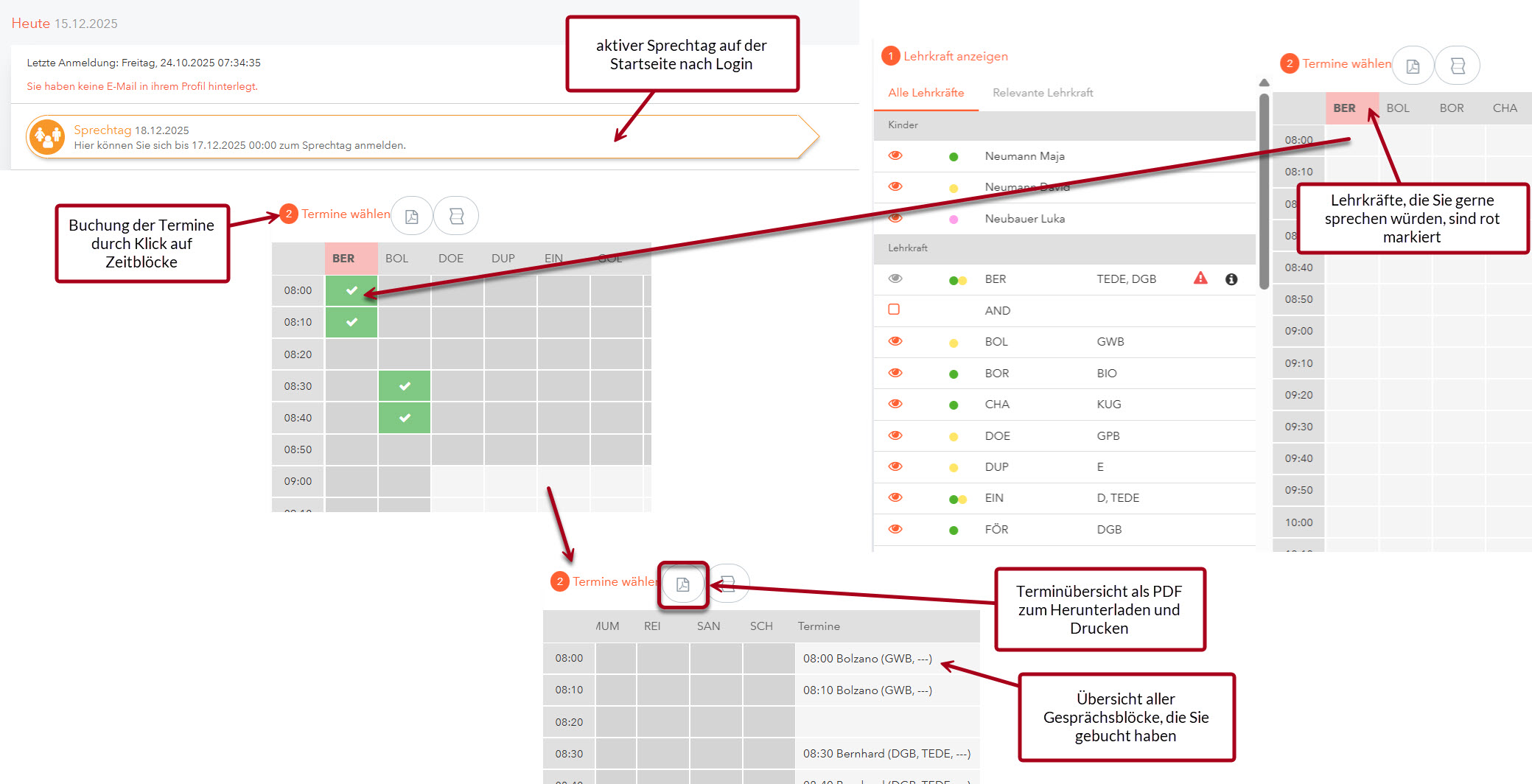The width and height of the screenshot is (1532, 784).
Task: Click the red warning triangle in BER row
Action: point(1200,279)
